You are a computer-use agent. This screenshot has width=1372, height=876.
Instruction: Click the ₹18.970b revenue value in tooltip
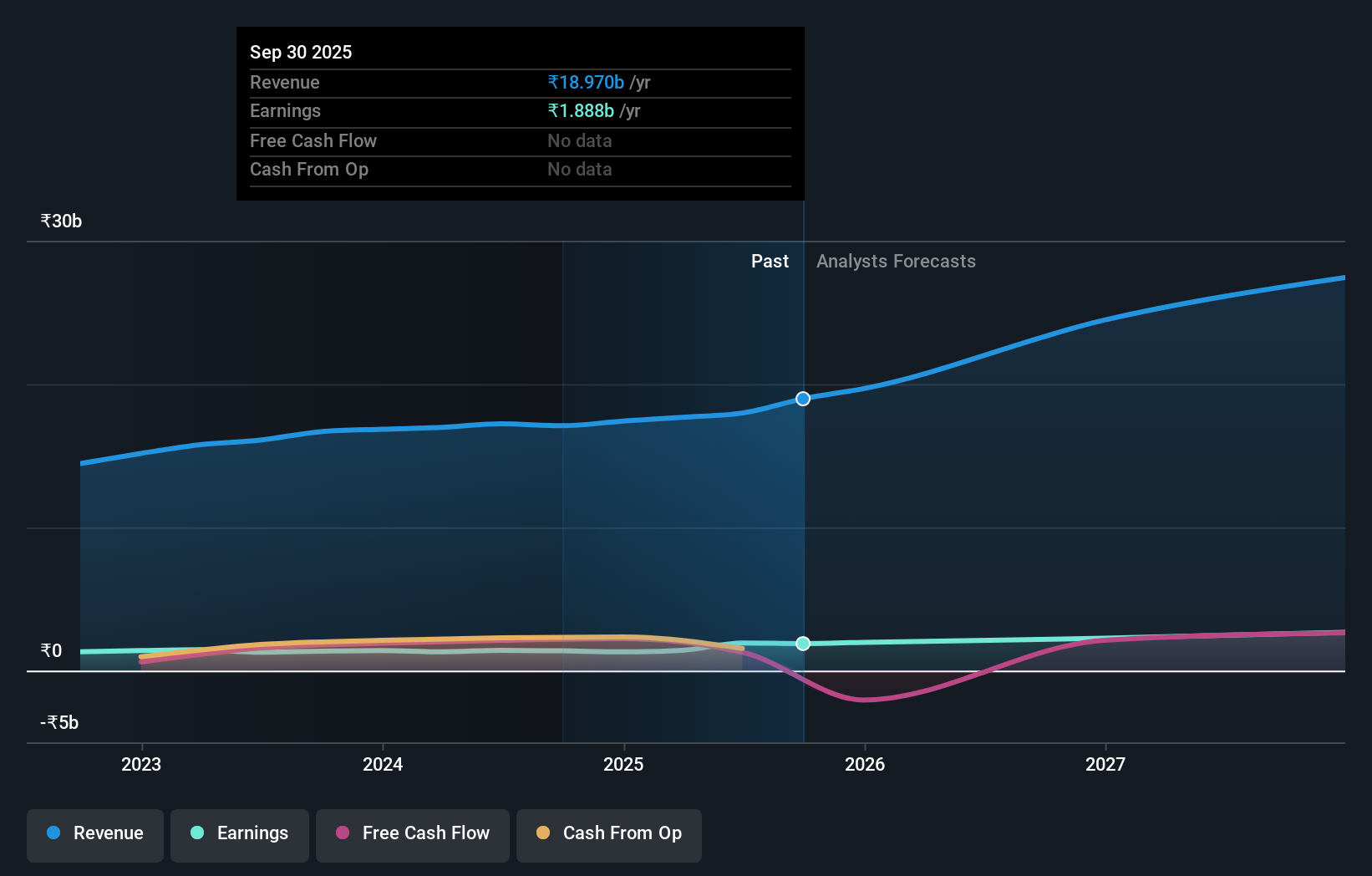click(586, 83)
